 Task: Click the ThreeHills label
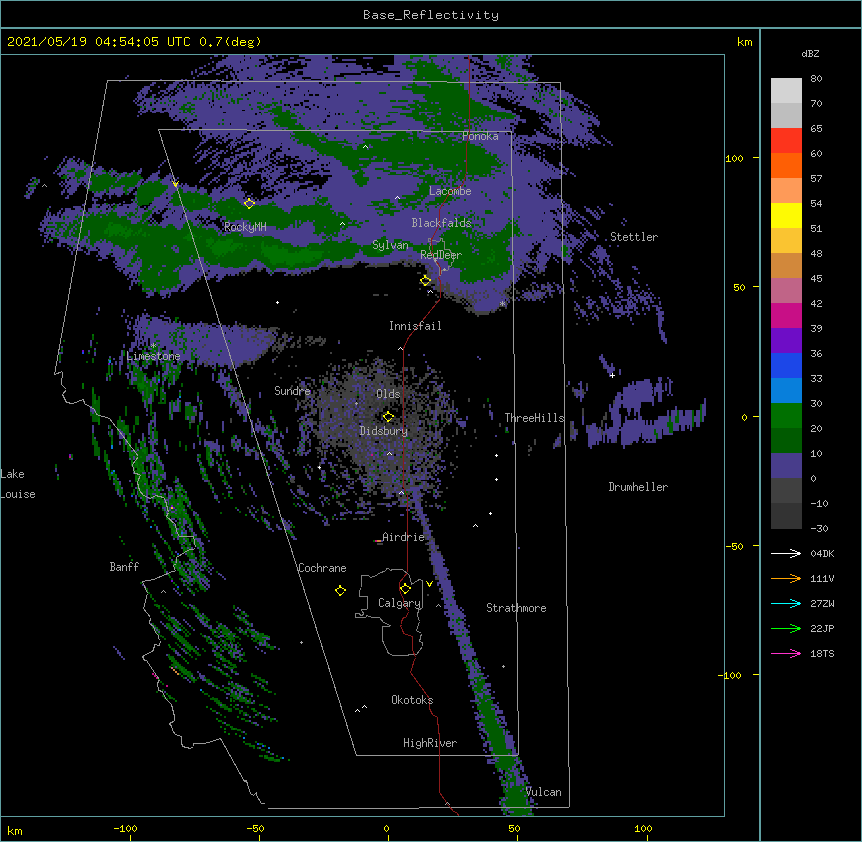(x=534, y=418)
